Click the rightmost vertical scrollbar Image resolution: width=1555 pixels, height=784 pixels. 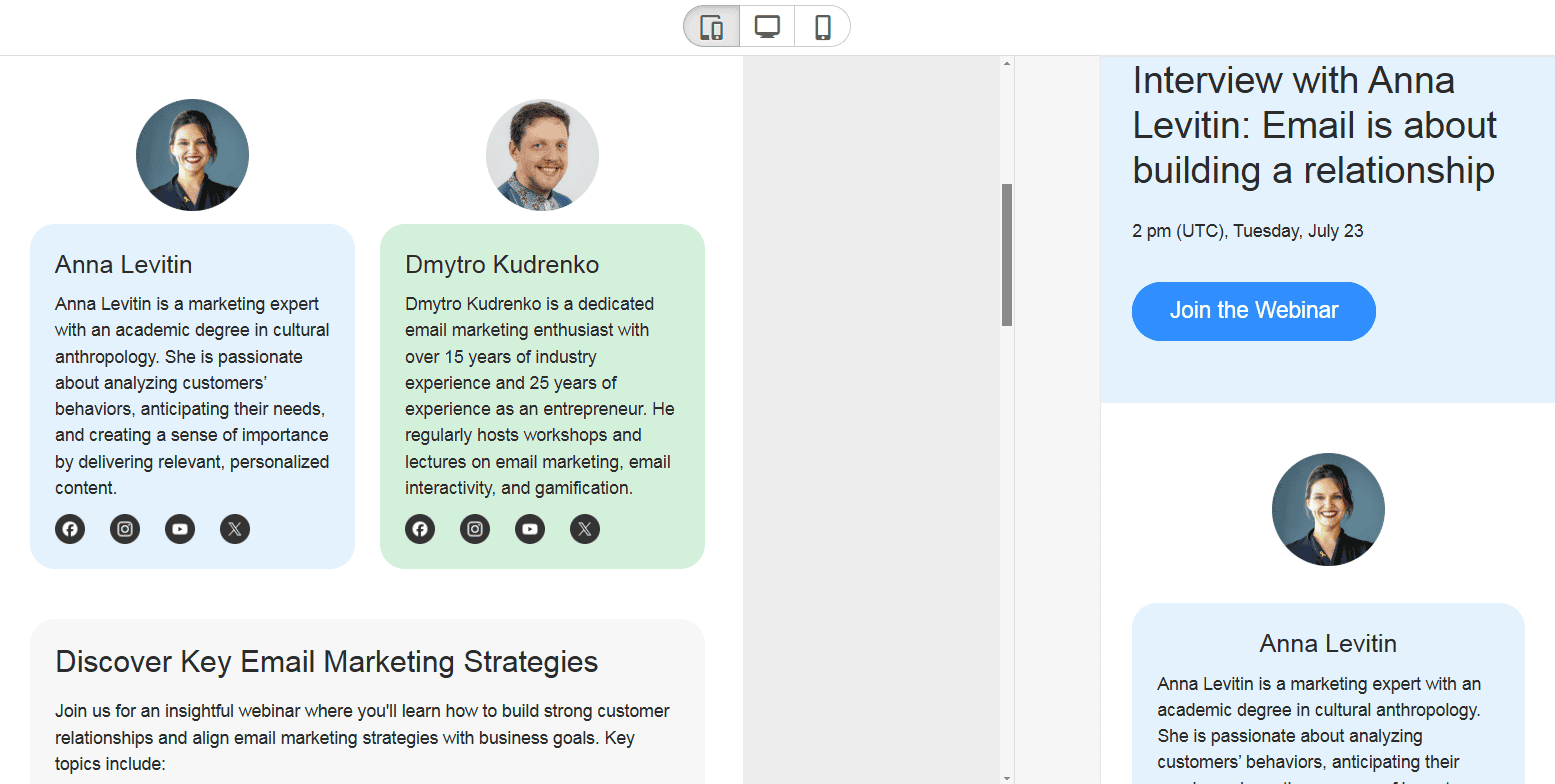coord(1548,400)
